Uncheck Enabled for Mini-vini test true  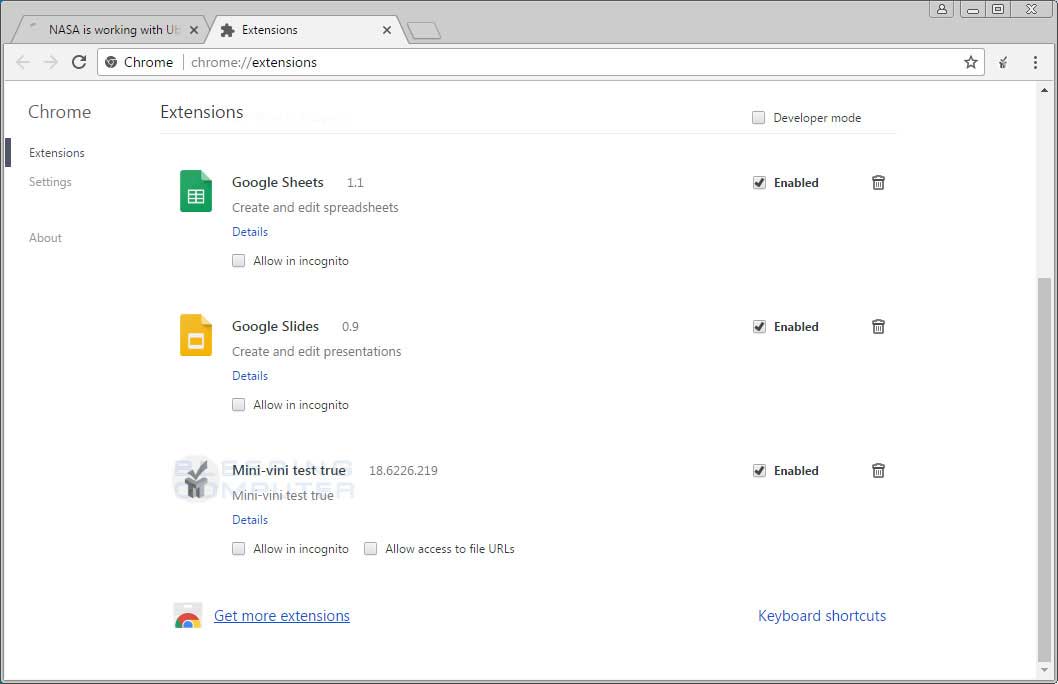point(759,471)
